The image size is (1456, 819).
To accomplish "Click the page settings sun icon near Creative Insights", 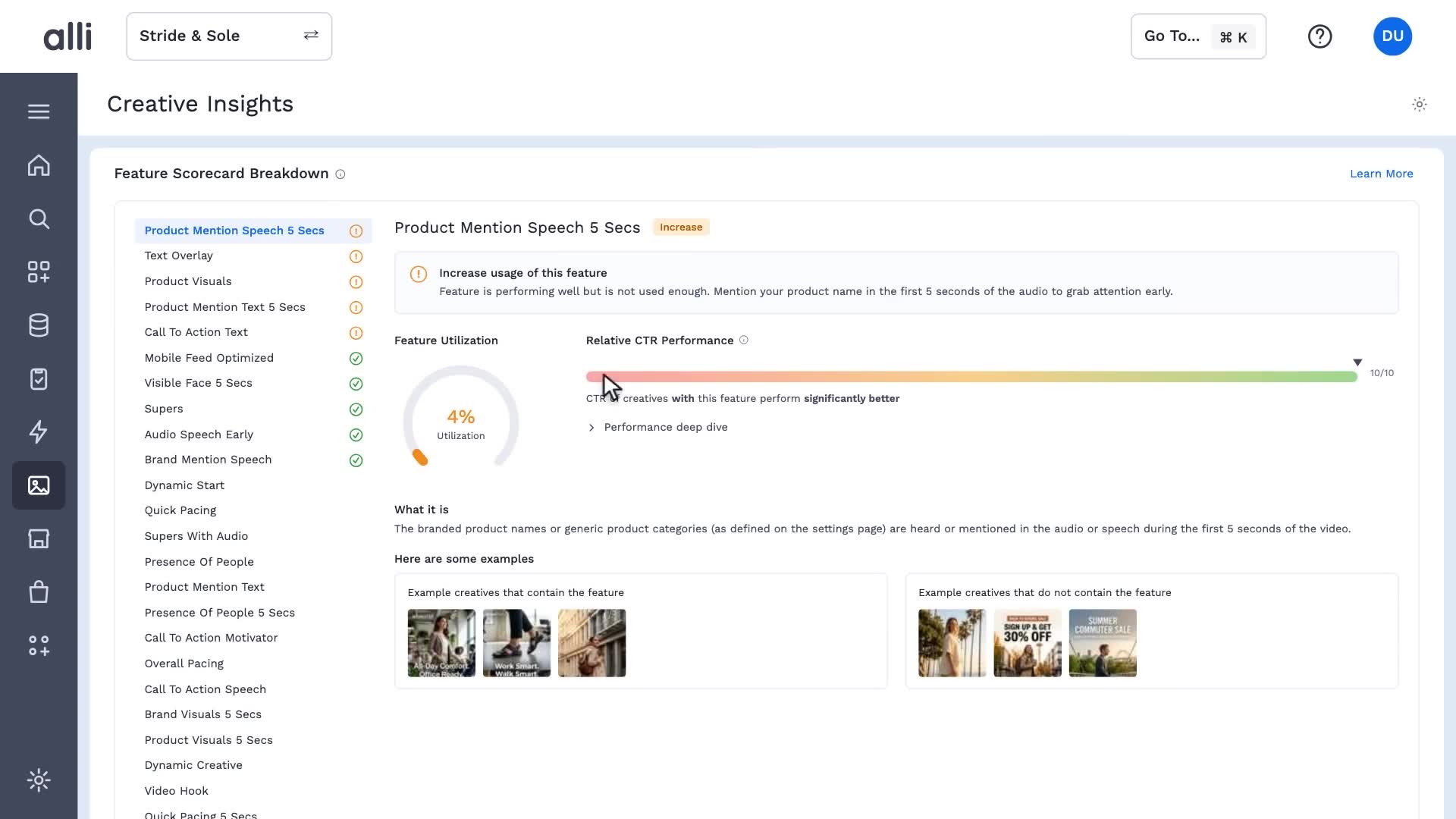I will [x=1420, y=105].
